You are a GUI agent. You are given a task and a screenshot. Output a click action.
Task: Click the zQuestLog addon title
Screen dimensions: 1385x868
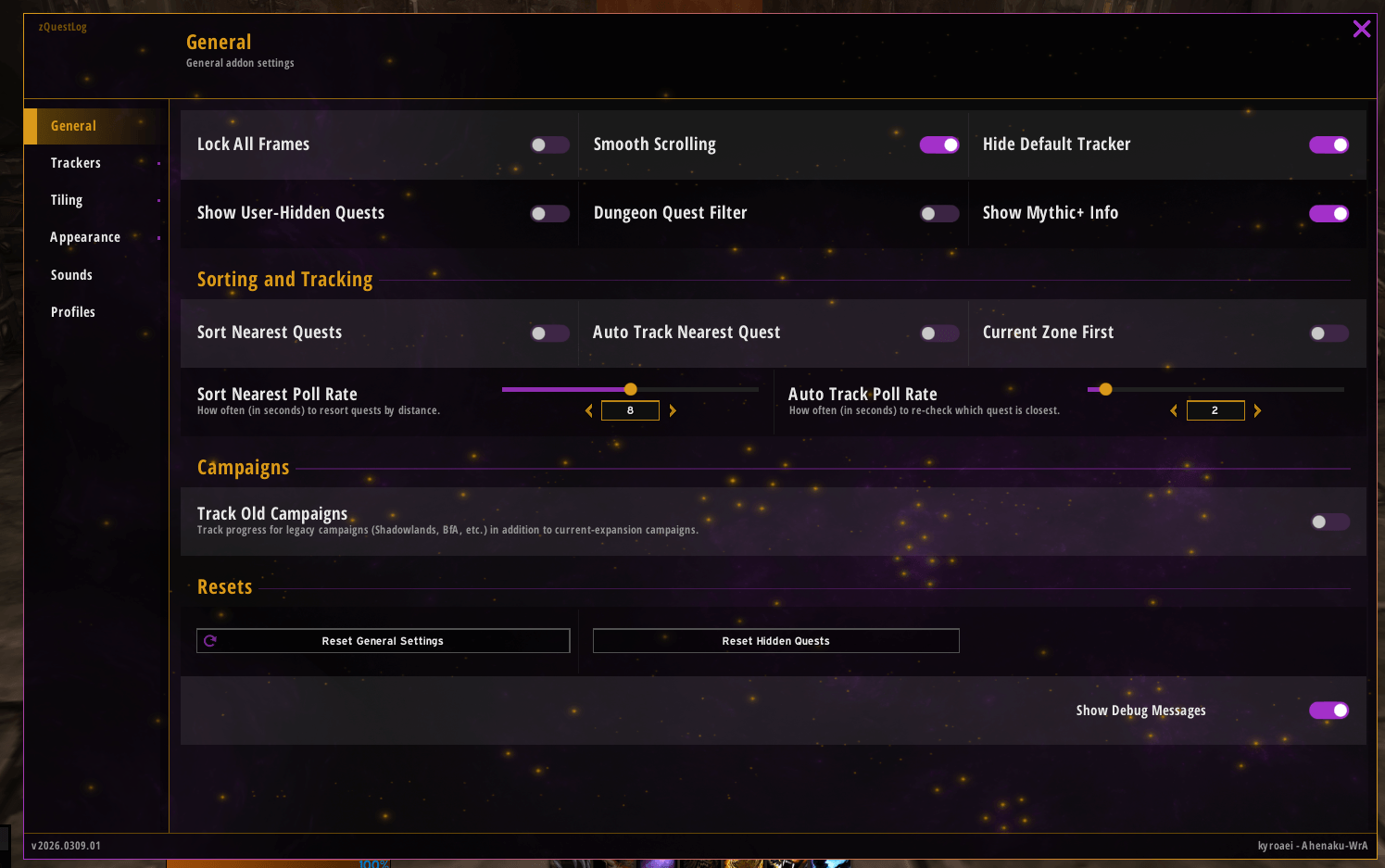(x=63, y=27)
